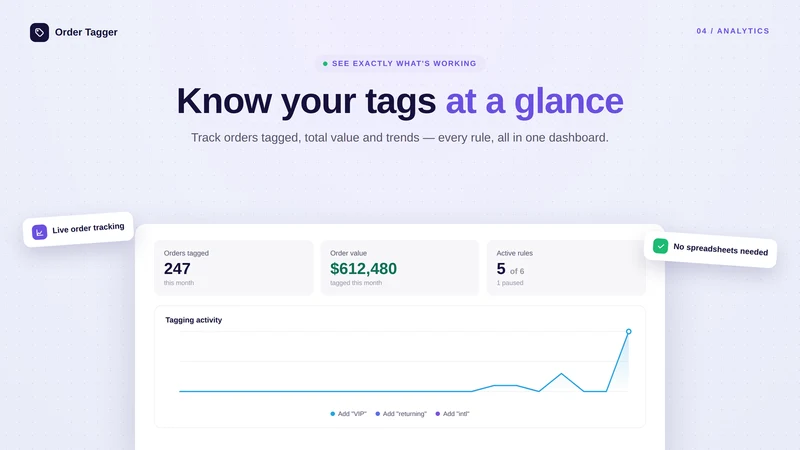Click the "1 paused" text
Viewport: 800px width, 450px height.
[x=510, y=283]
